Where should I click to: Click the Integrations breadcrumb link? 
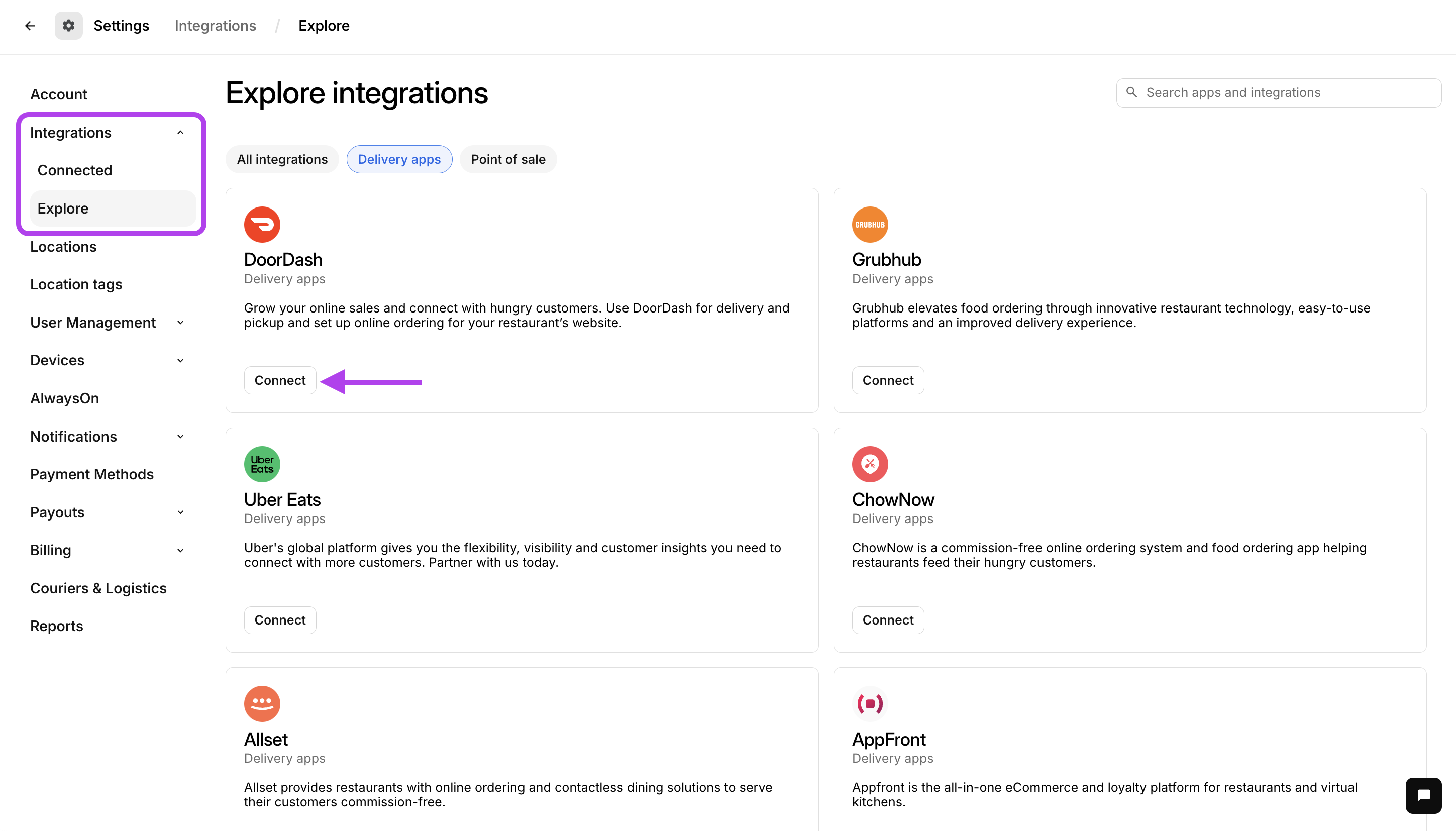coord(215,26)
